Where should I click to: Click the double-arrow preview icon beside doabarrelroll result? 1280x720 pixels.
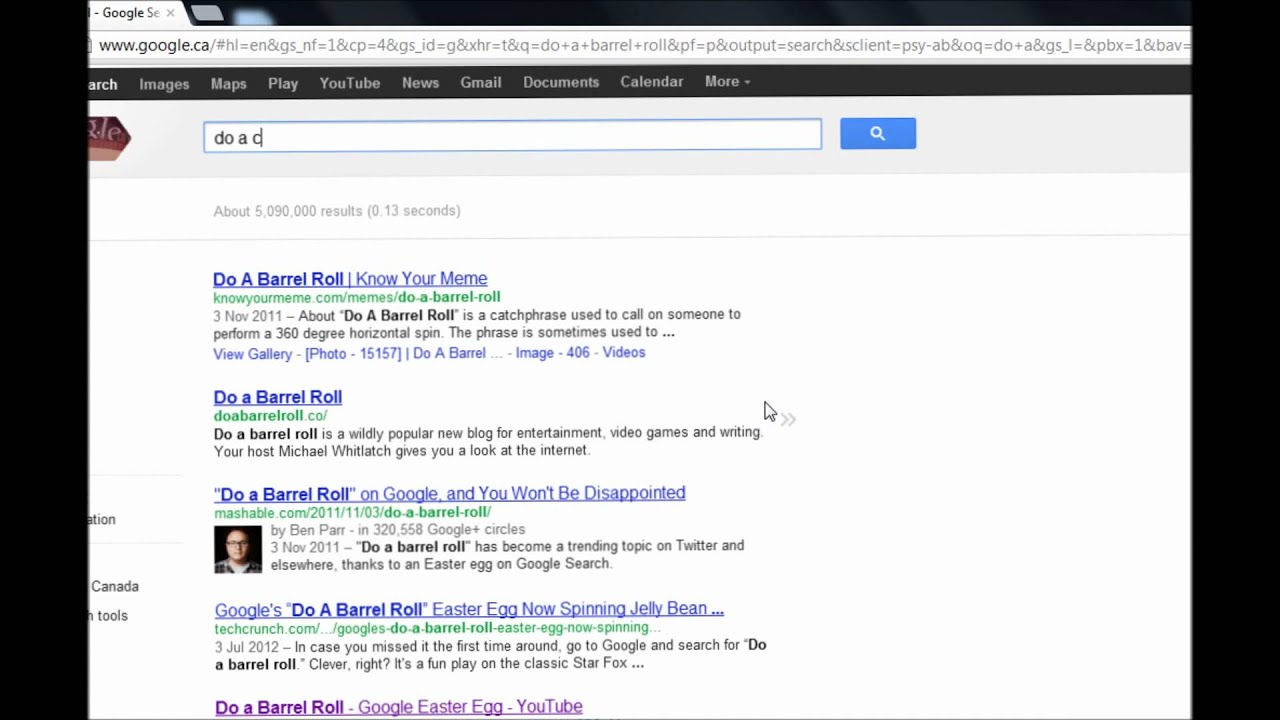click(788, 420)
